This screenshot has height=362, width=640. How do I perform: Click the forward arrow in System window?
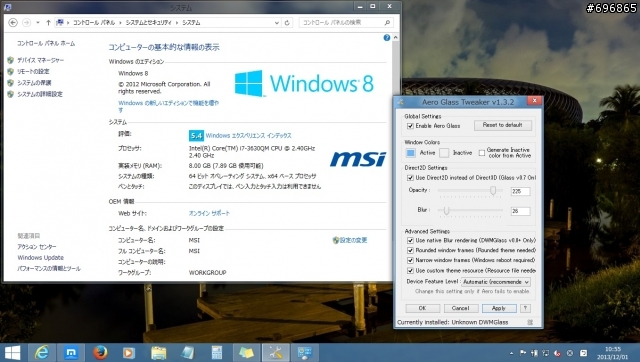[x=26, y=22]
